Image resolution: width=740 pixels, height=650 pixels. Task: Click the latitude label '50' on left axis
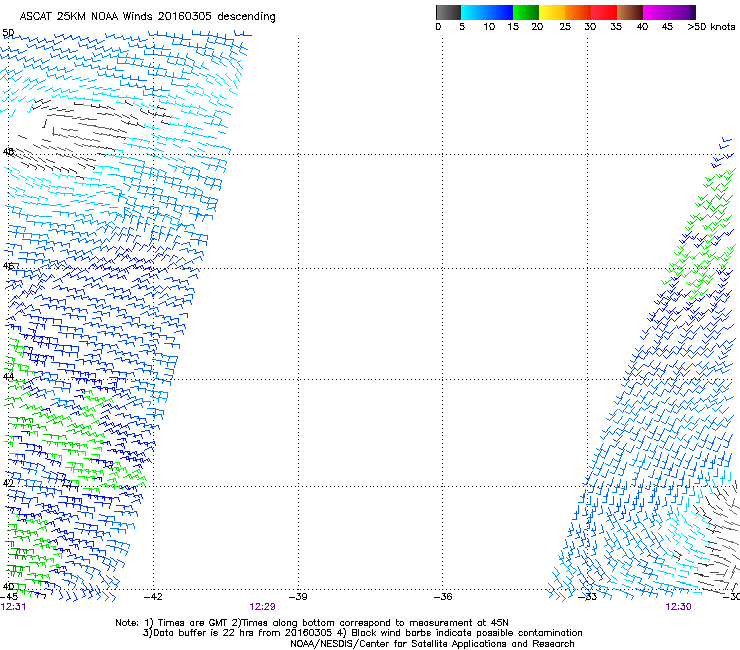click(x=8, y=33)
